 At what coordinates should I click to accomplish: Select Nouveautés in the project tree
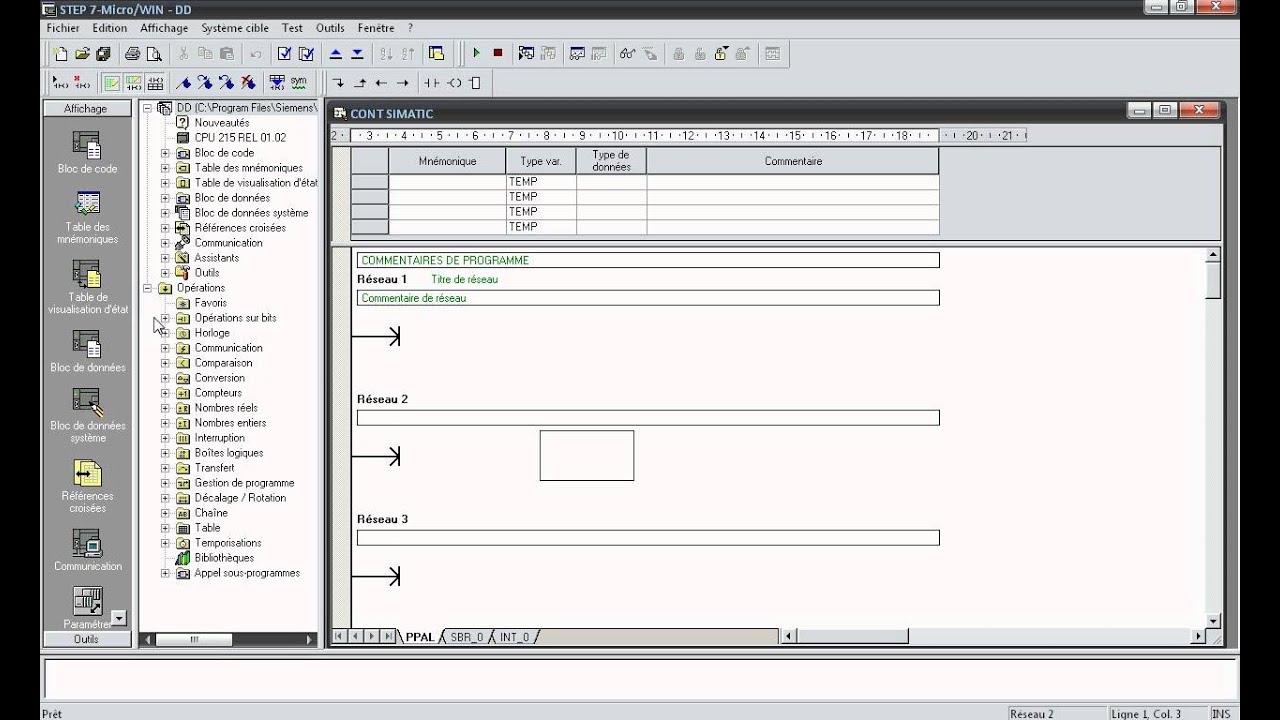coord(221,123)
